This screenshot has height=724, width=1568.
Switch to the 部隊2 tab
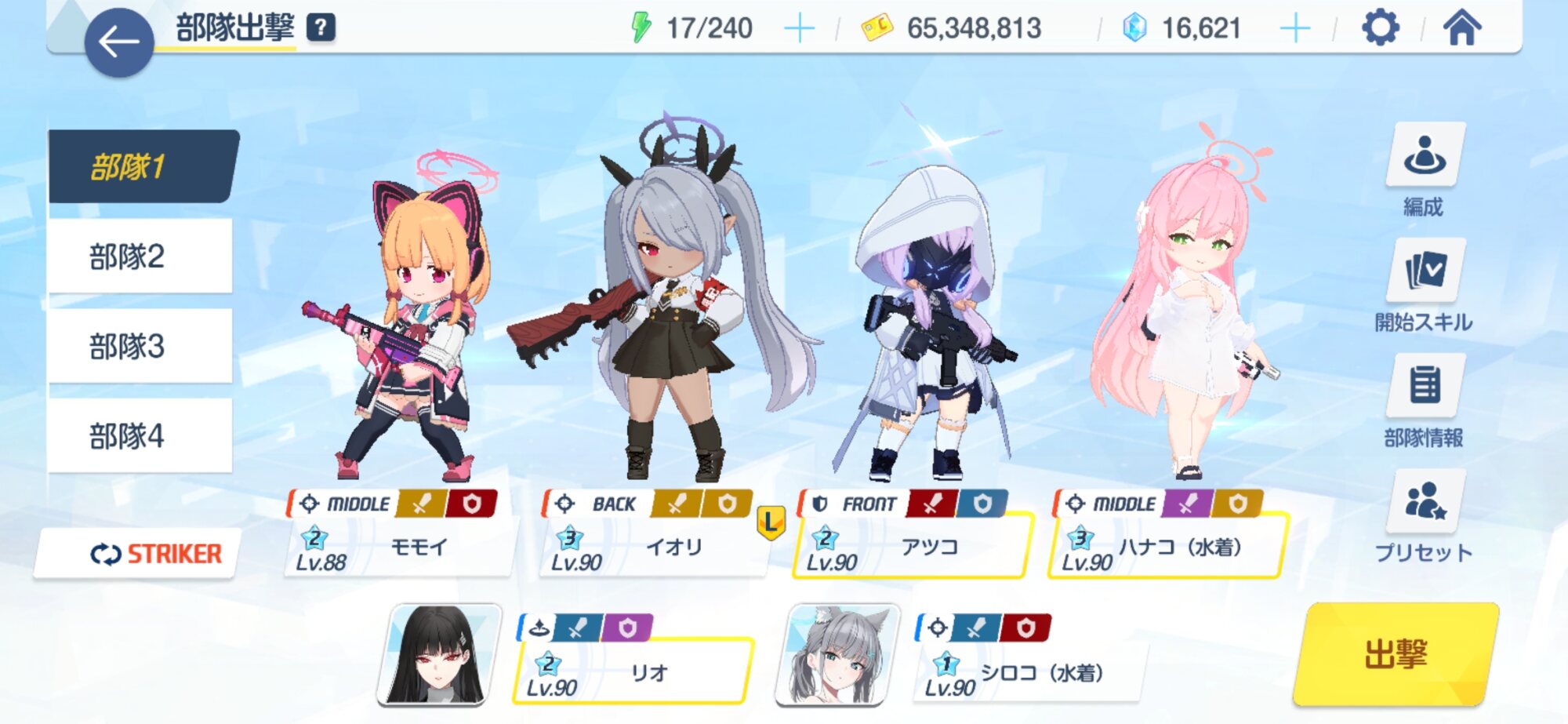point(140,256)
